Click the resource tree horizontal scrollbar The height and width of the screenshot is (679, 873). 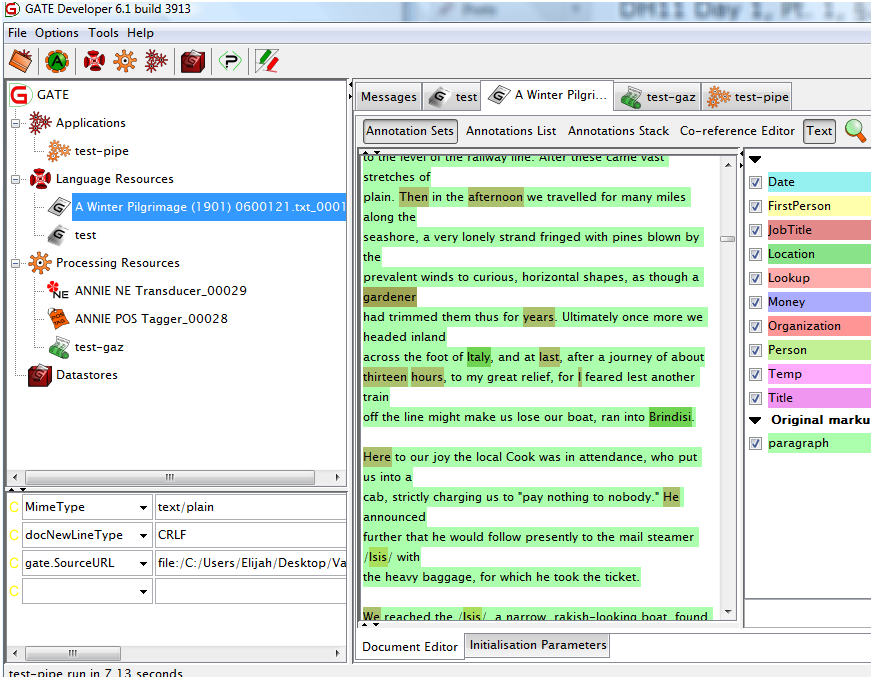click(x=170, y=478)
